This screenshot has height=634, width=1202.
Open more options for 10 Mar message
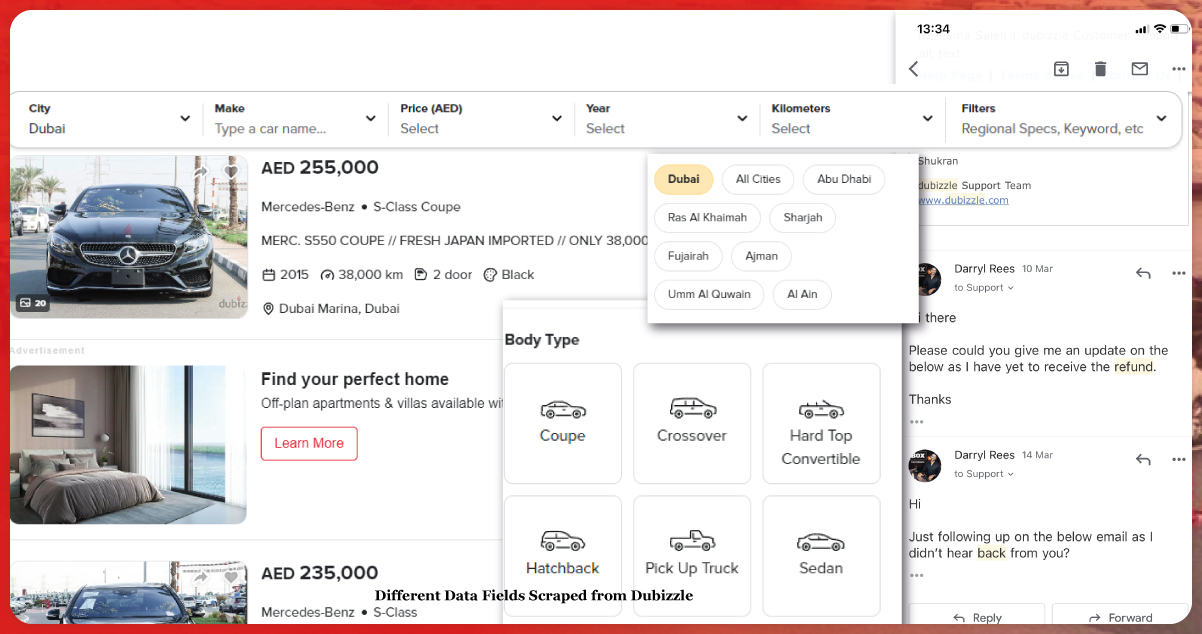coord(1178,273)
